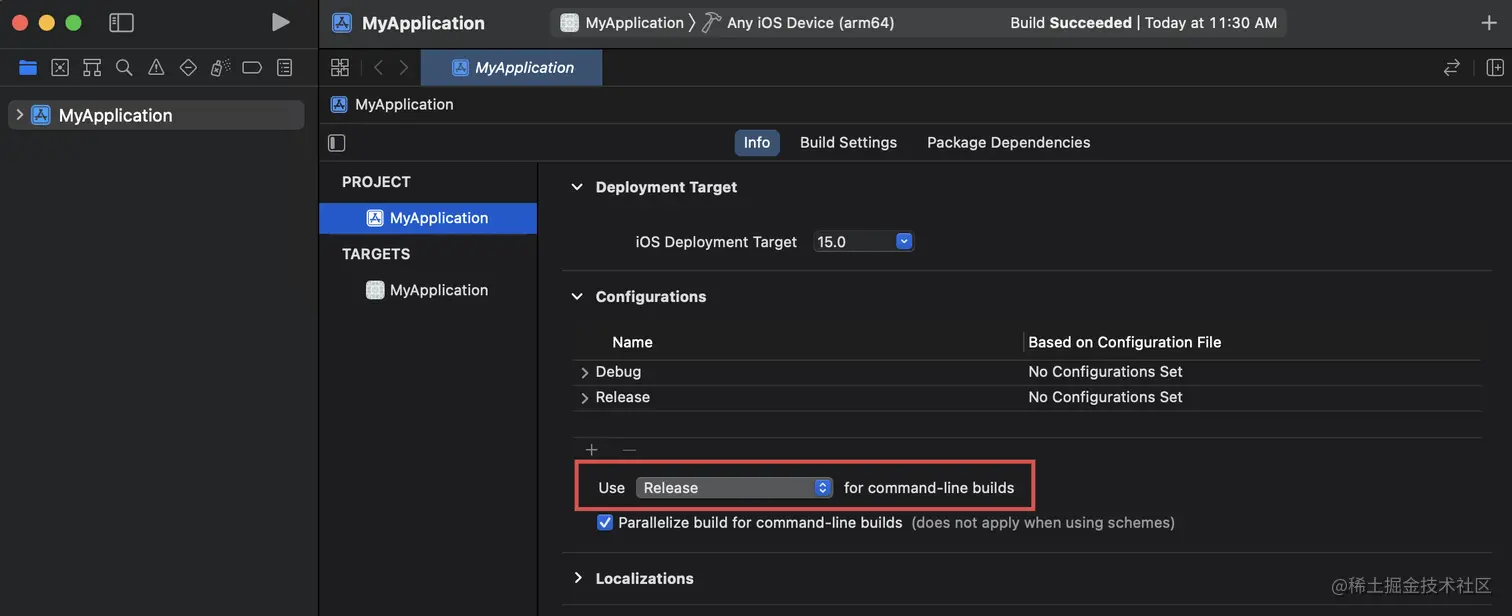
Task: Collapse the Configurations section
Action: [x=577, y=296]
